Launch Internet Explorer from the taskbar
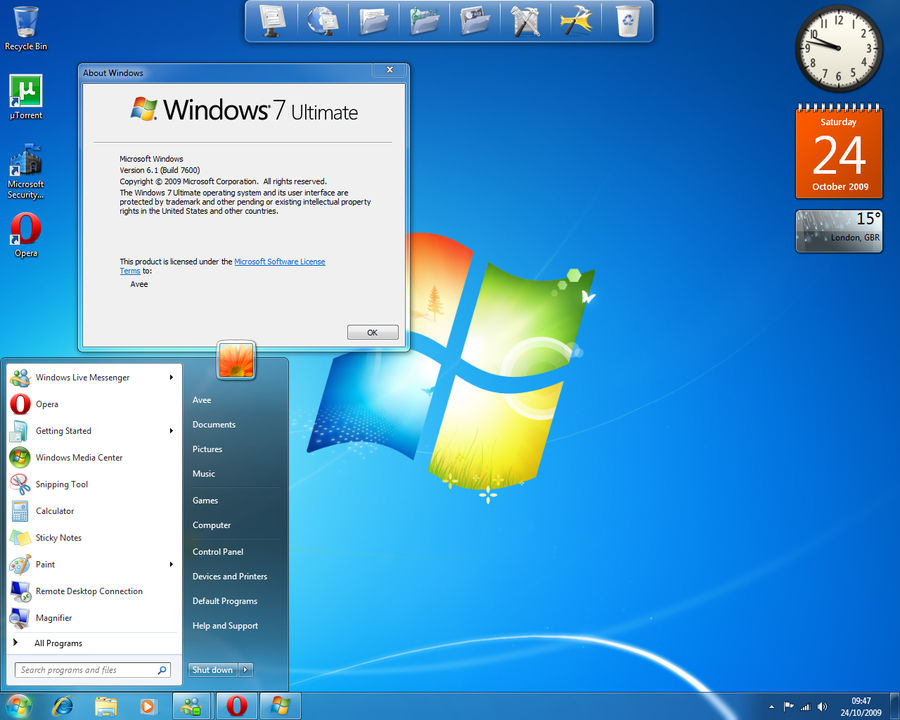 (63, 706)
